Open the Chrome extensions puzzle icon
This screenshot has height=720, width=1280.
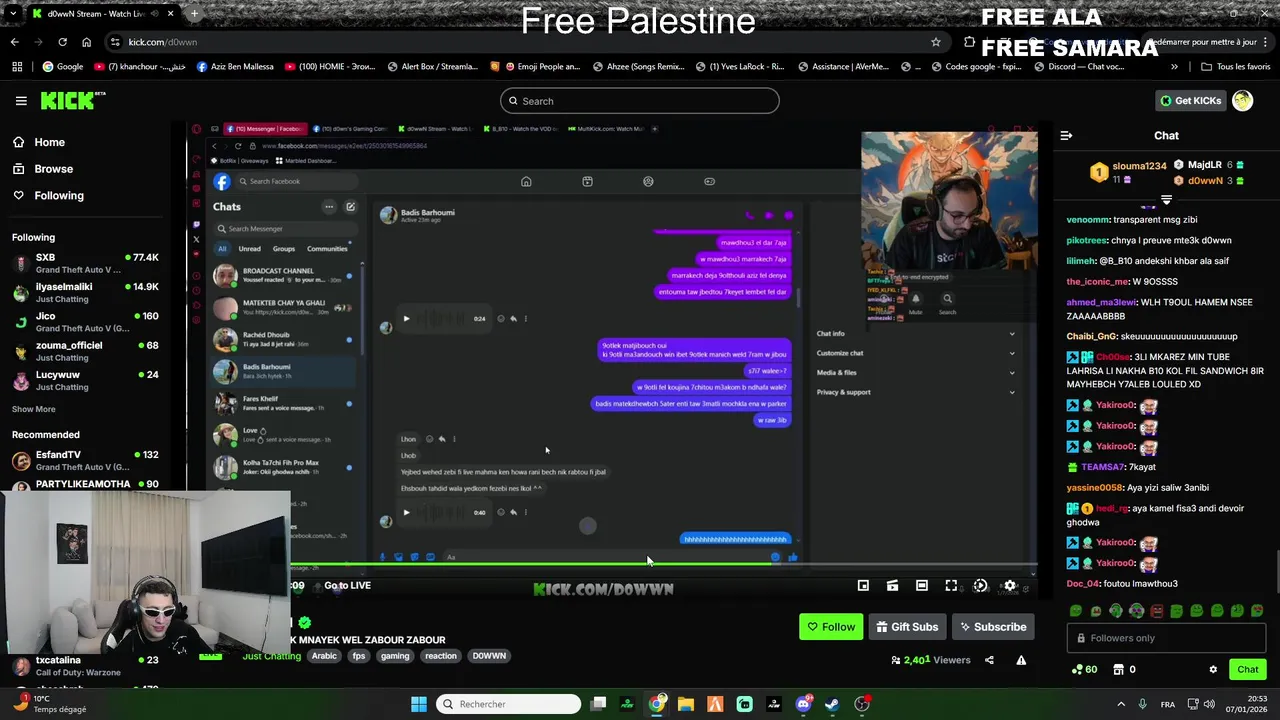click(x=969, y=42)
